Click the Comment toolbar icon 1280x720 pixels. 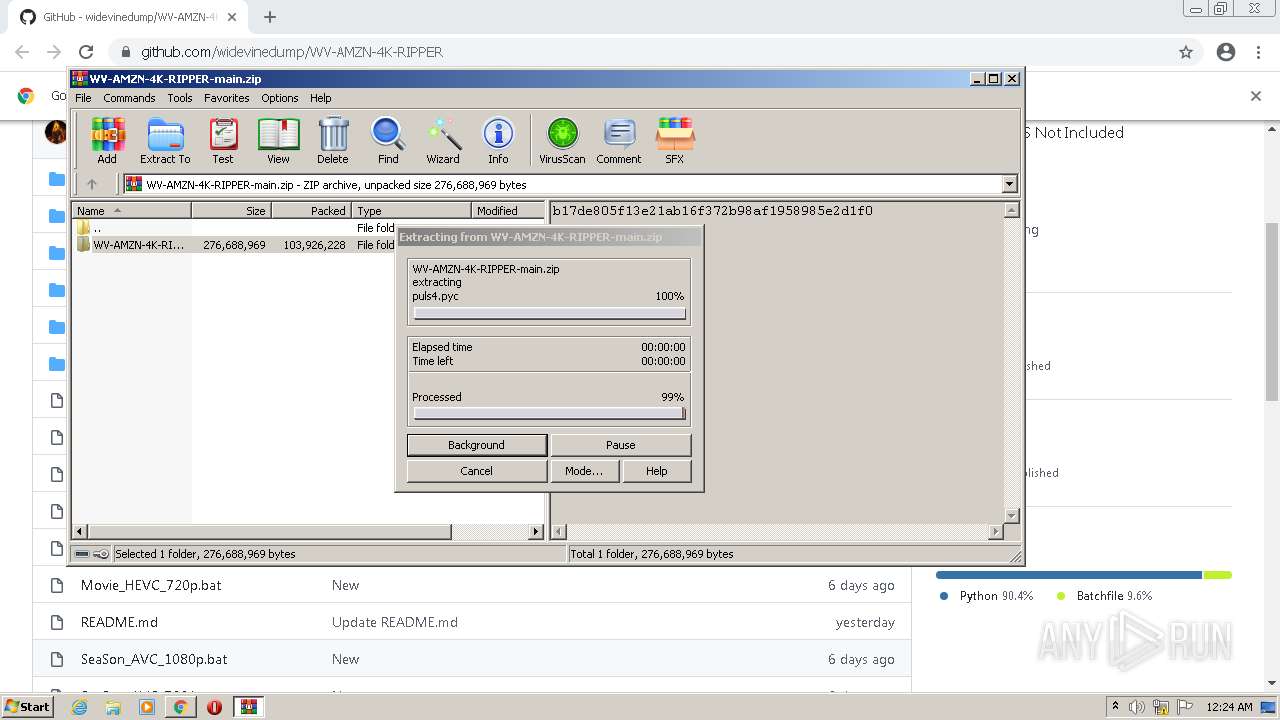click(619, 140)
